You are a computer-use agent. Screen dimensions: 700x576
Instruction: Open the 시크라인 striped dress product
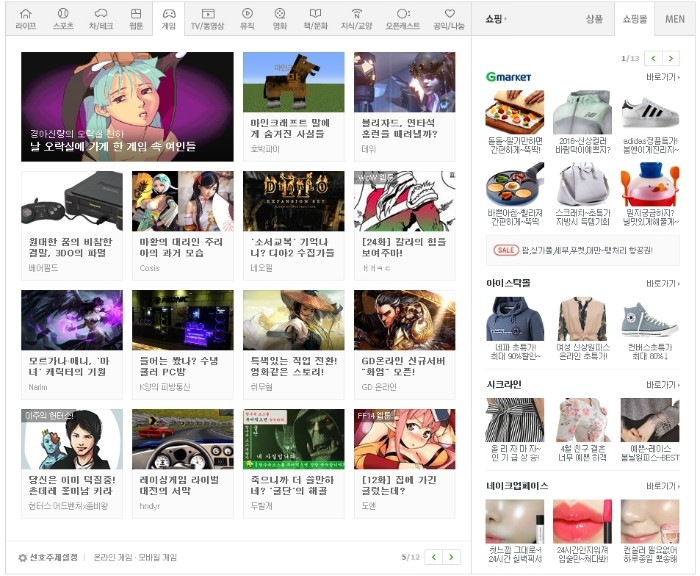pos(515,430)
